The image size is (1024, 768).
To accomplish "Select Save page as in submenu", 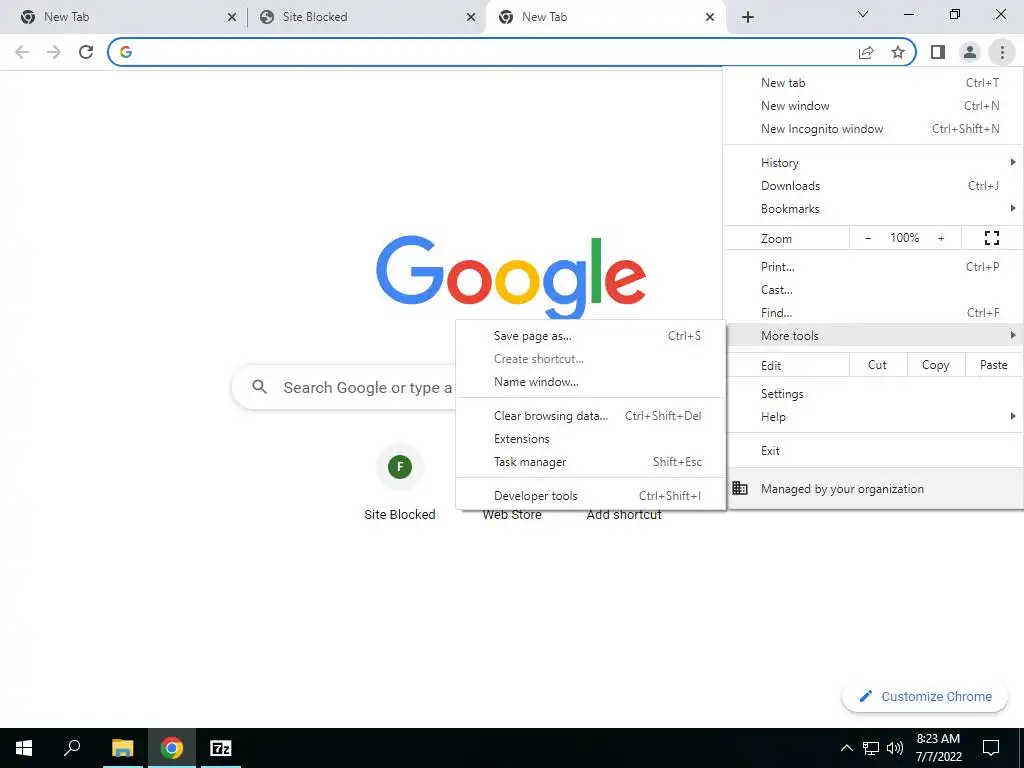I will point(590,336).
